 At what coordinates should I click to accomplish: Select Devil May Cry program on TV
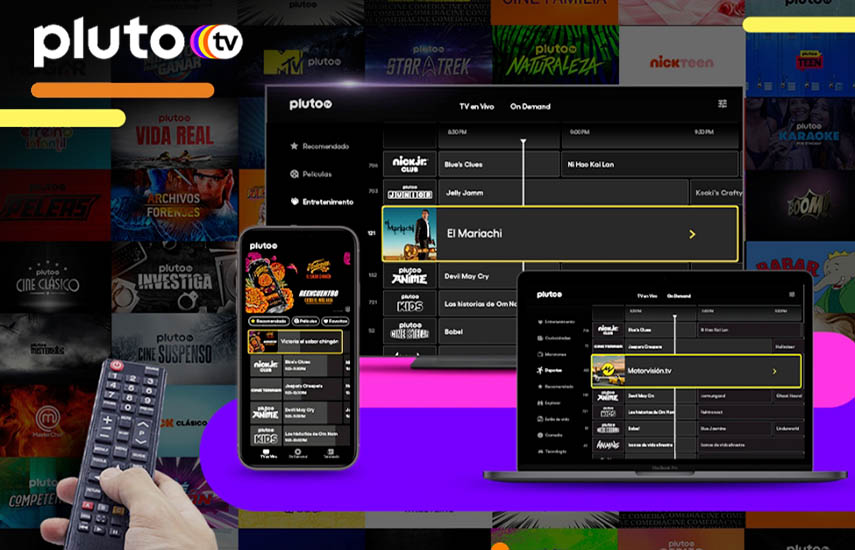(479, 276)
